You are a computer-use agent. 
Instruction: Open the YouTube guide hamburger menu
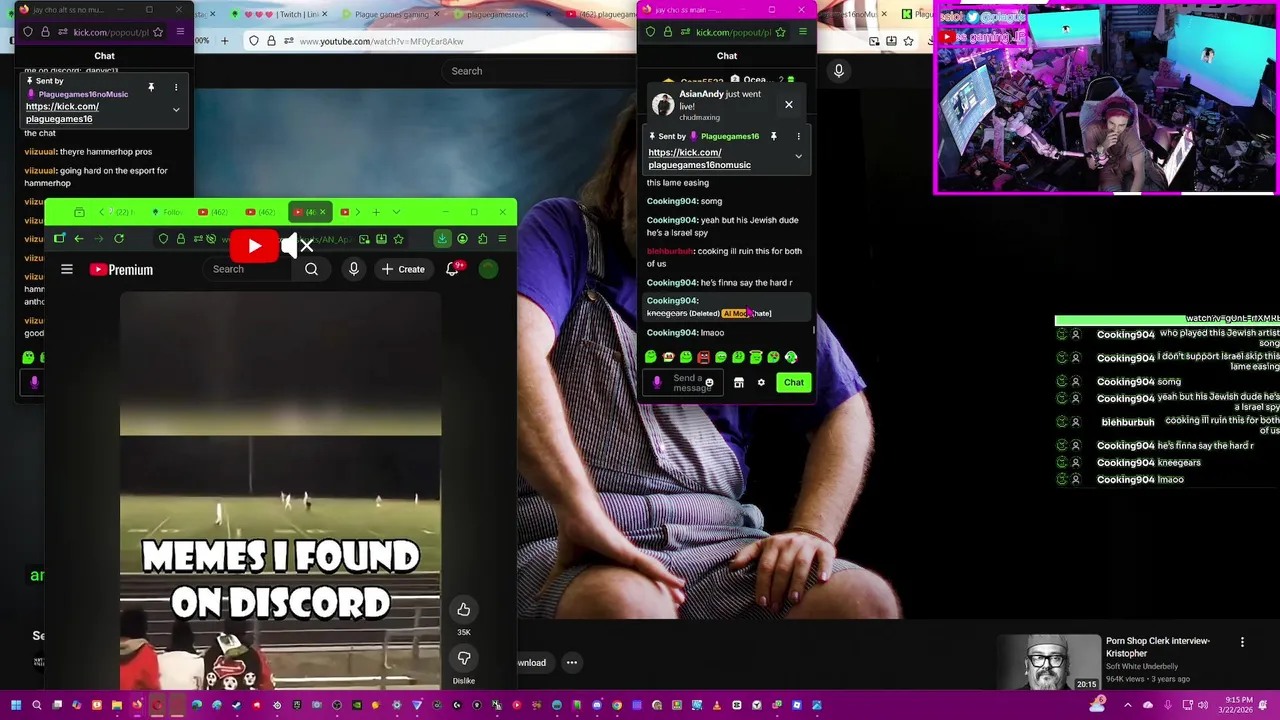[x=67, y=269]
